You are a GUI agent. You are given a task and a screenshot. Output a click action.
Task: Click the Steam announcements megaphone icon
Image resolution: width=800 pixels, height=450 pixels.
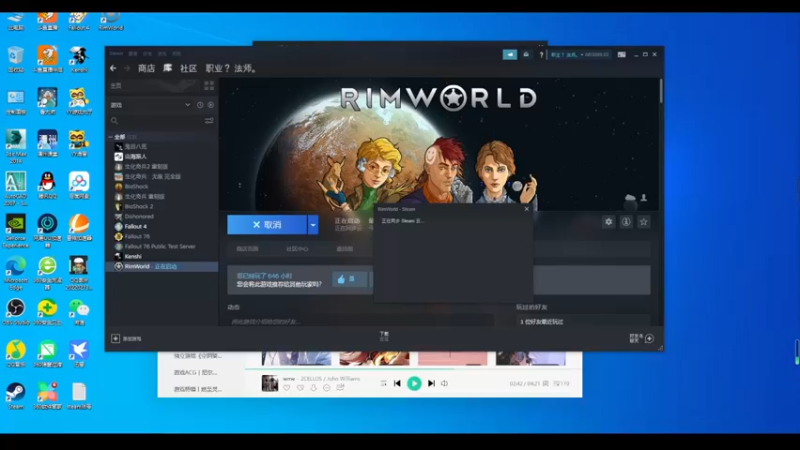(510, 55)
